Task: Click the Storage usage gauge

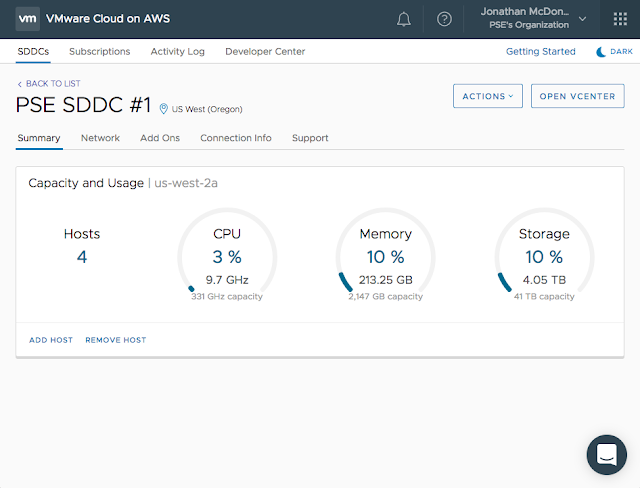Action: click(x=544, y=257)
